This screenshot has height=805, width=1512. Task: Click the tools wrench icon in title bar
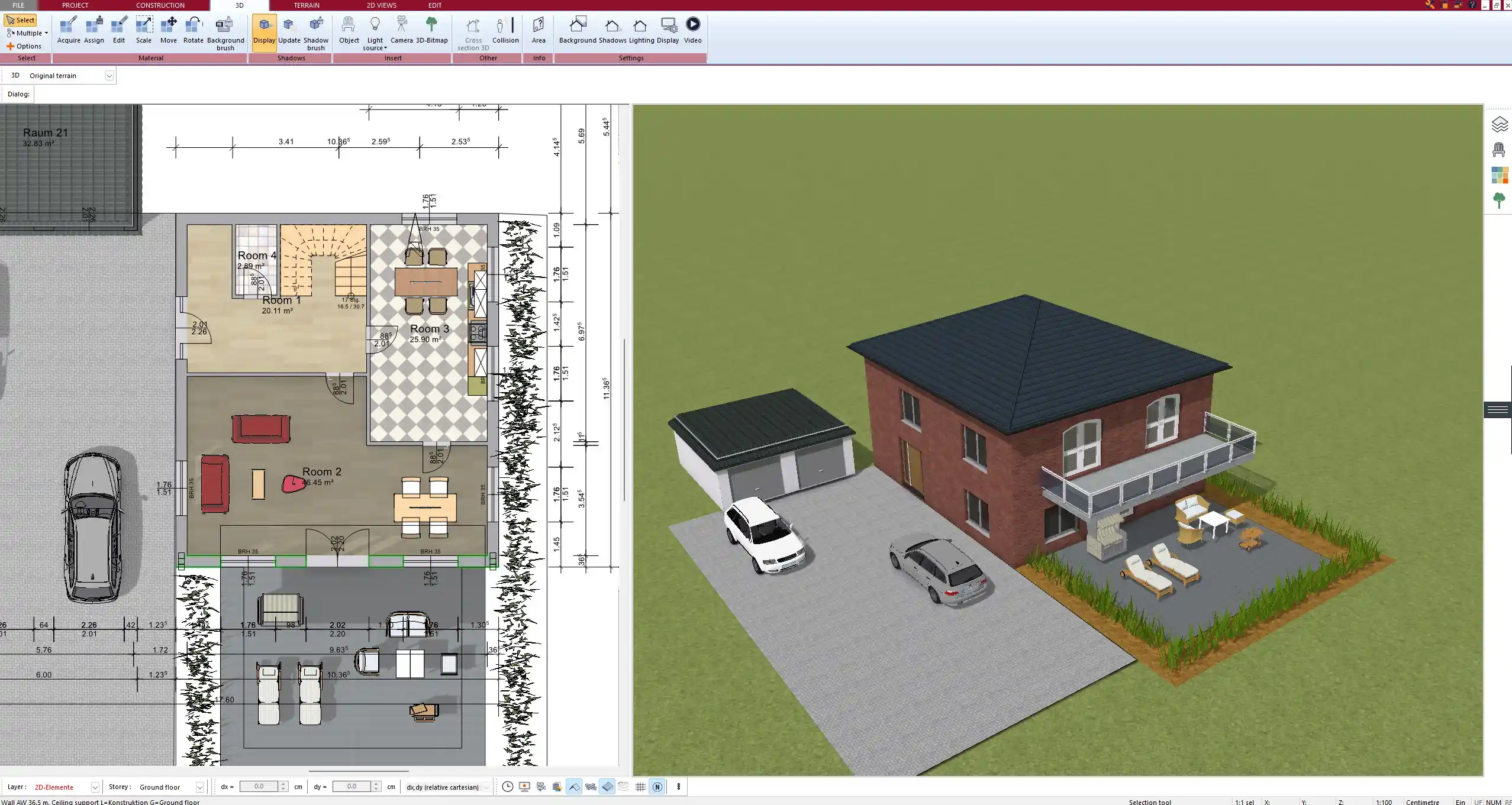(1430, 5)
